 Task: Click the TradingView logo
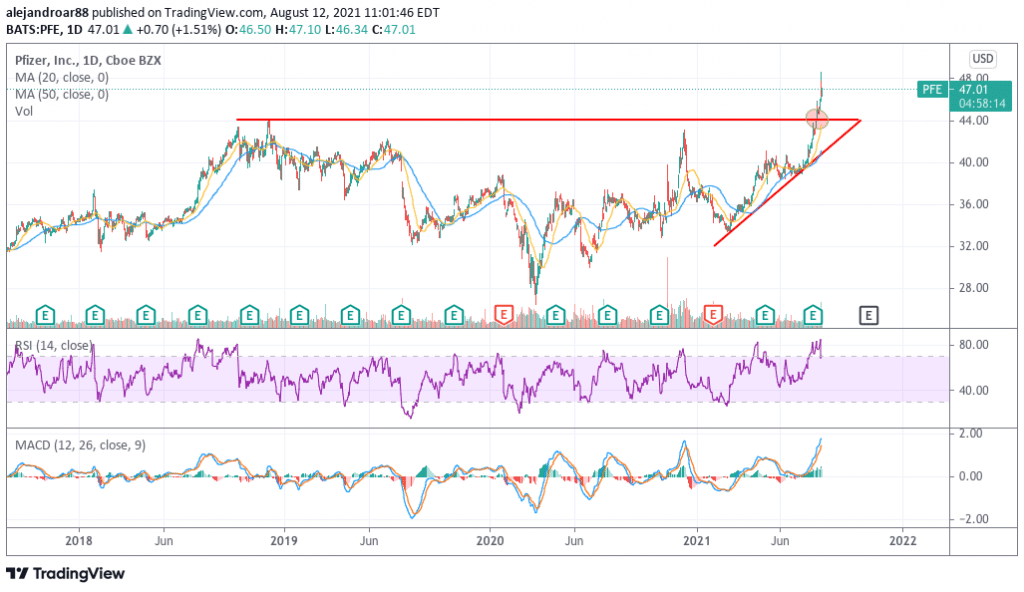[x=65, y=573]
